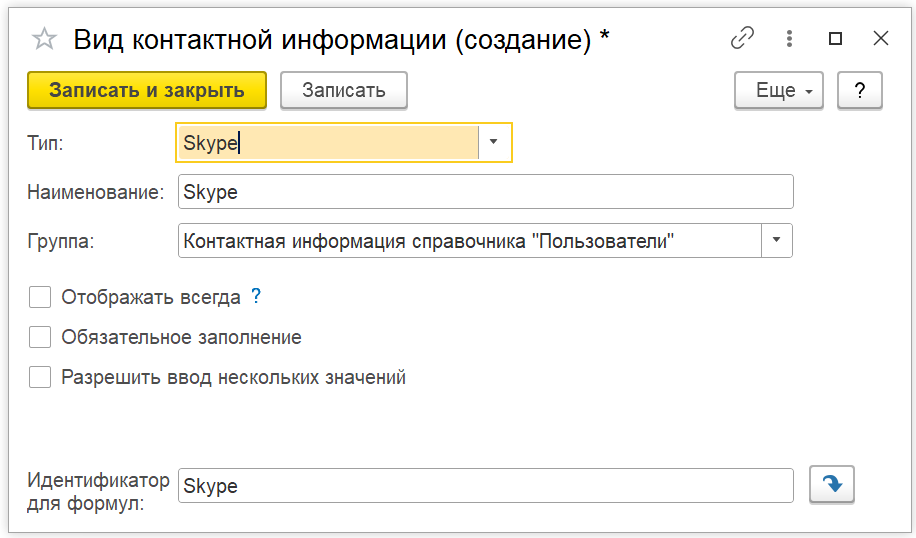This screenshot has width=916, height=538.
Task: Click into the Наименование input field
Action: [x=485, y=192]
